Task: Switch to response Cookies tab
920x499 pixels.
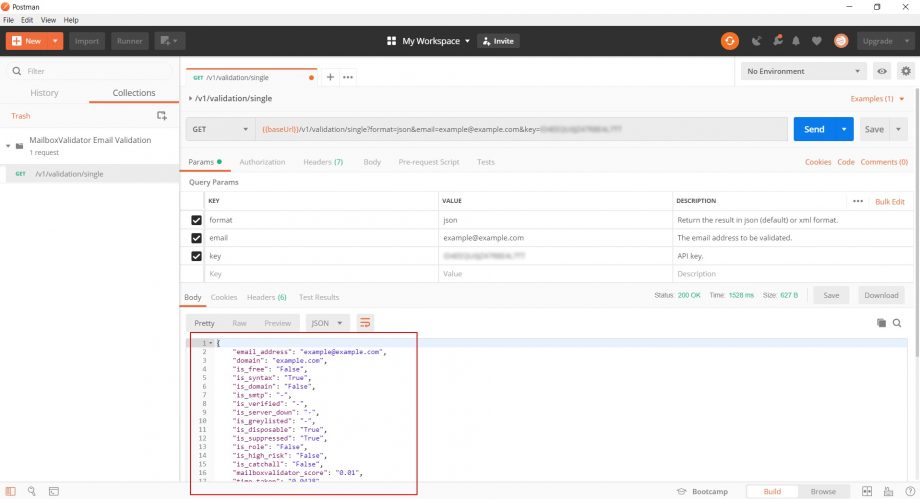Action: pos(224,297)
